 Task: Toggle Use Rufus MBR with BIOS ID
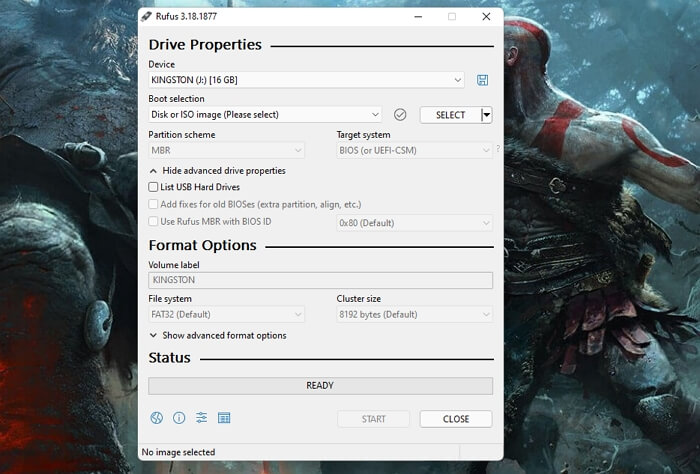click(x=153, y=221)
